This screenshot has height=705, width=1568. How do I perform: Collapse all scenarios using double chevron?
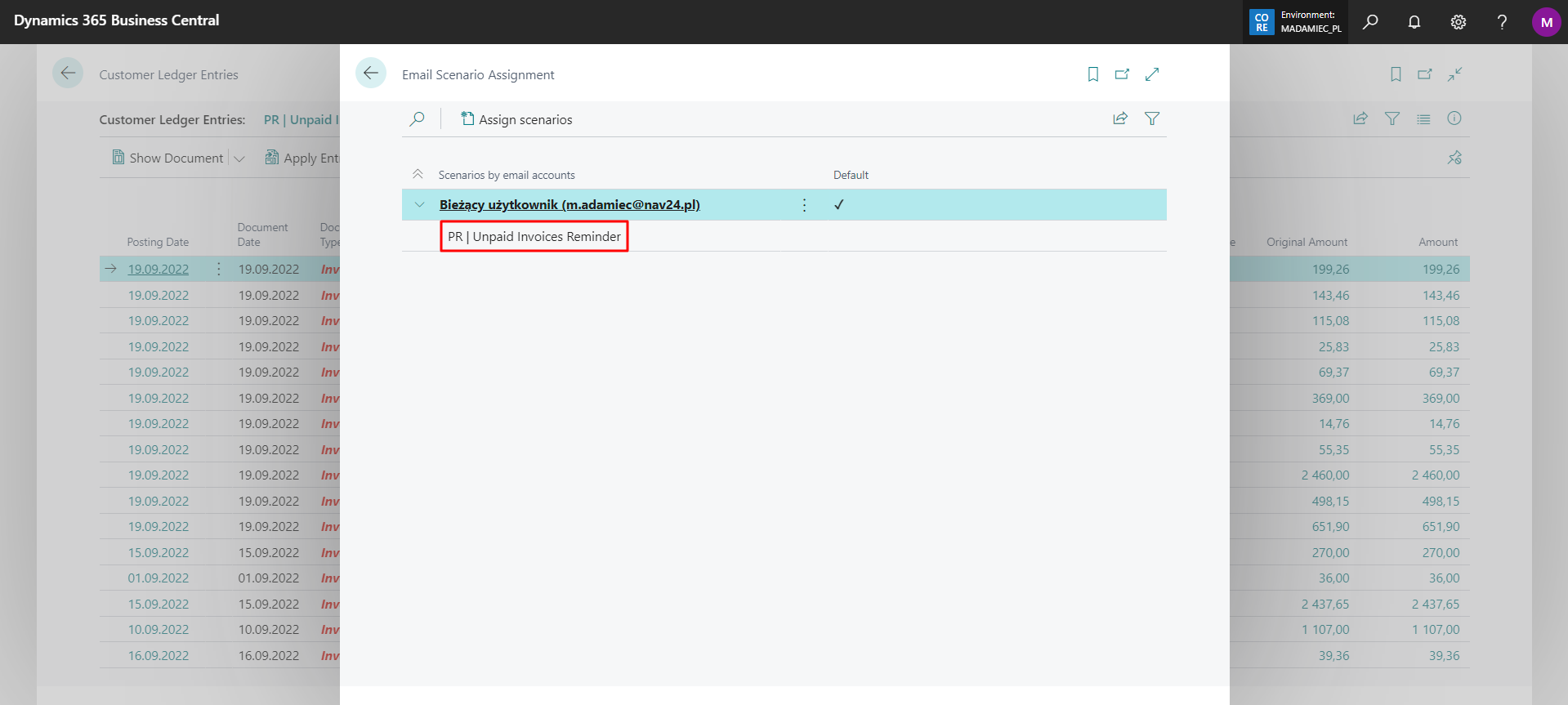[418, 175]
